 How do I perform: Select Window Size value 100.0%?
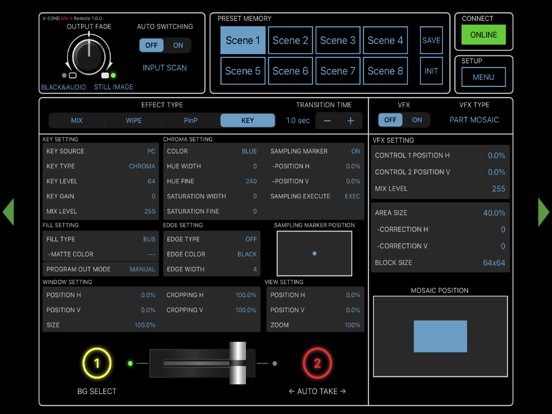point(145,325)
